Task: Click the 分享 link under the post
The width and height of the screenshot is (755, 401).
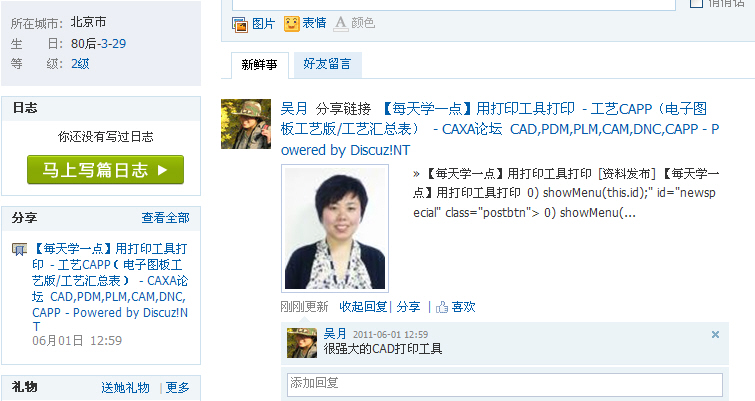Action: click(x=408, y=307)
